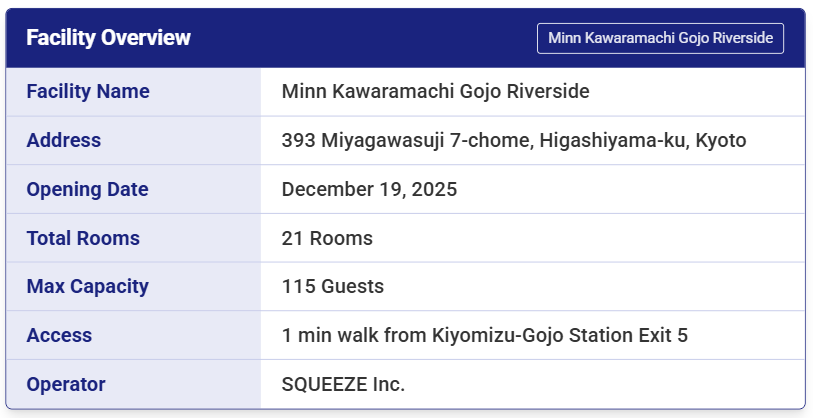The height and width of the screenshot is (418, 813).
Task: Click the Facility Overview heading
Action: (x=108, y=38)
